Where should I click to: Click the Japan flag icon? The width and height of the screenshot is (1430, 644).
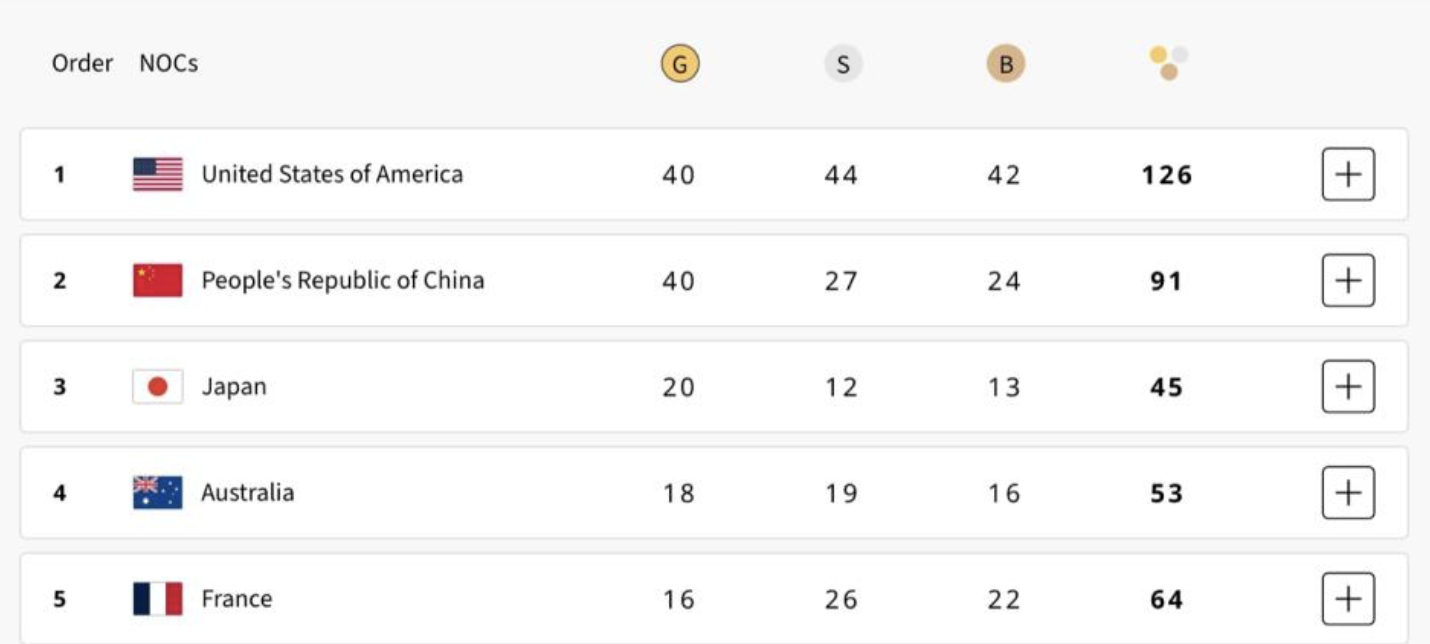[158, 387]
